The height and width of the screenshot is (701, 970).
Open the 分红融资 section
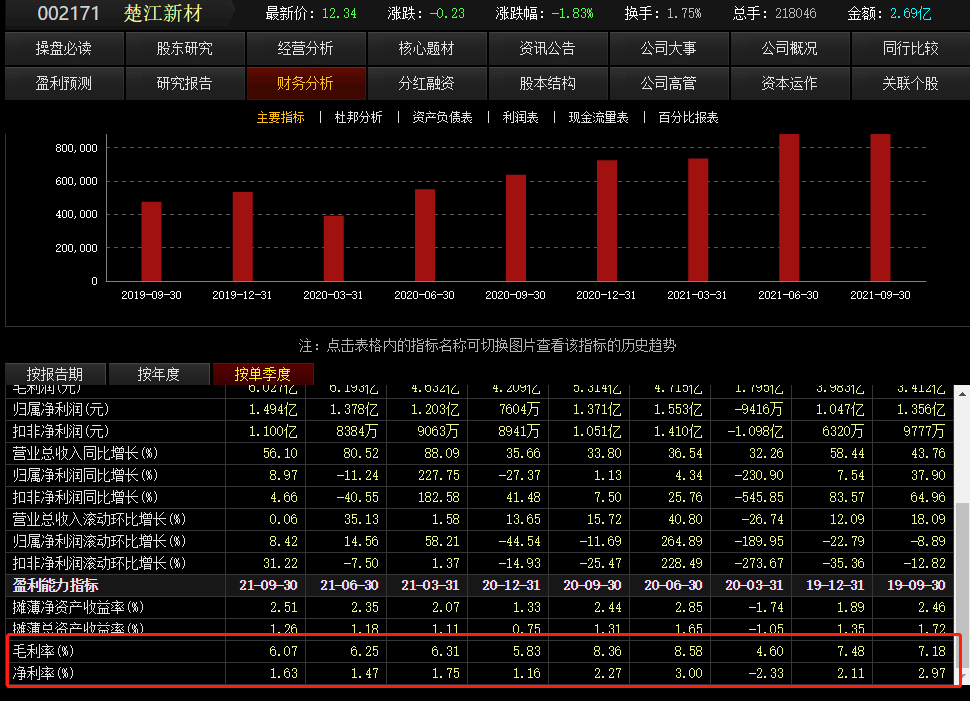tap(425, 84)
